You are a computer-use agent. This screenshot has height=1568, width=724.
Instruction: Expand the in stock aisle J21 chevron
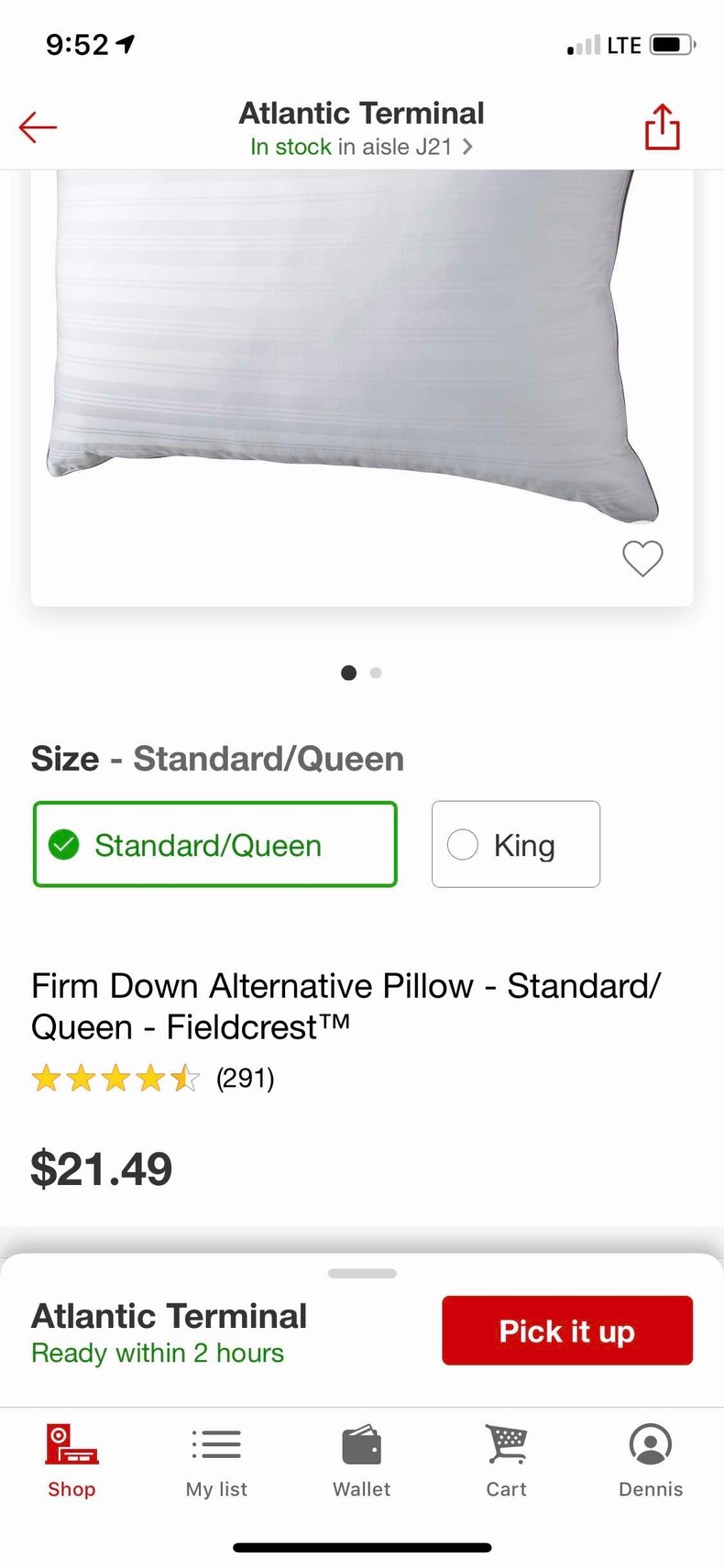[467, 147]
